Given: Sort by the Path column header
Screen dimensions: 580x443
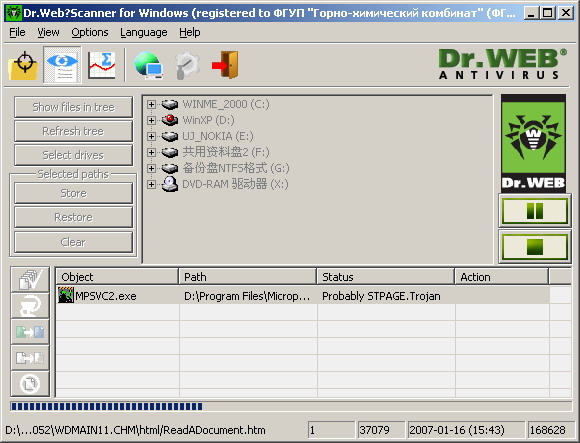Looking at the screenshot, I should 248,277.
